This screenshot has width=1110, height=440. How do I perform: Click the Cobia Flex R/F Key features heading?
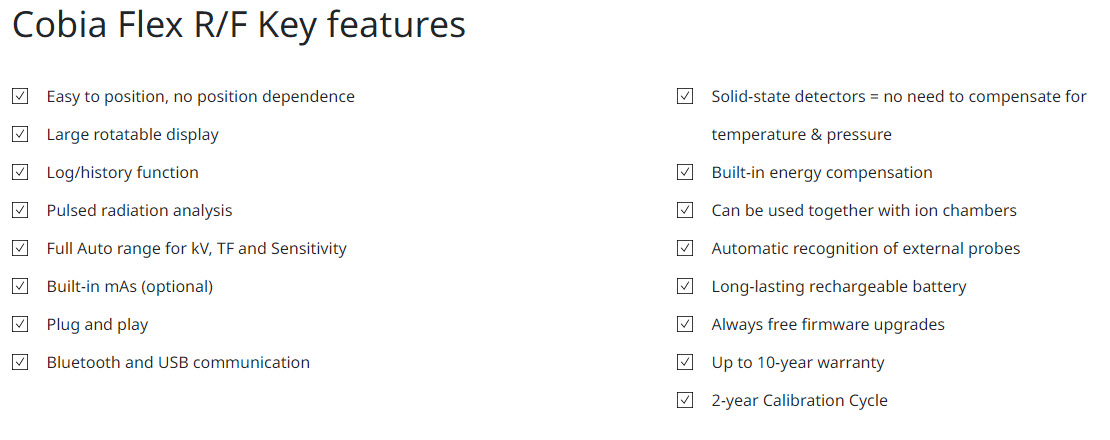pyautogui.click(x=238, y=26)
